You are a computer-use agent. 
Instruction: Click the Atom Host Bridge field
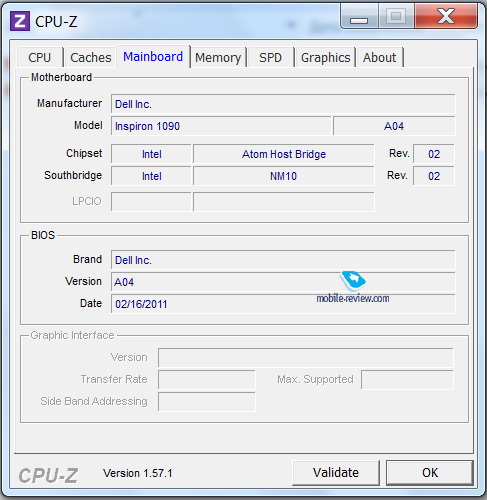pos(284,154)
